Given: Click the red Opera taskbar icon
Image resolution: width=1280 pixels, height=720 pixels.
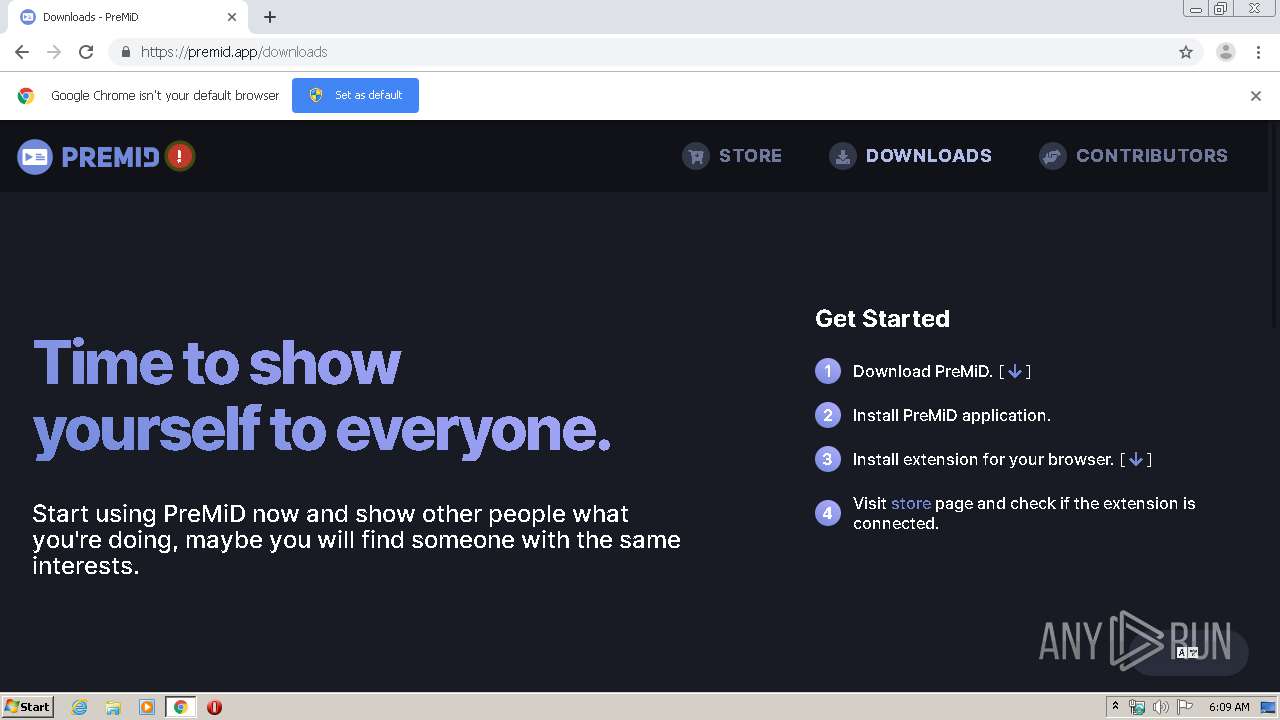Looking at the screenshot, I should pyautogui.click(x=214, y=707).
